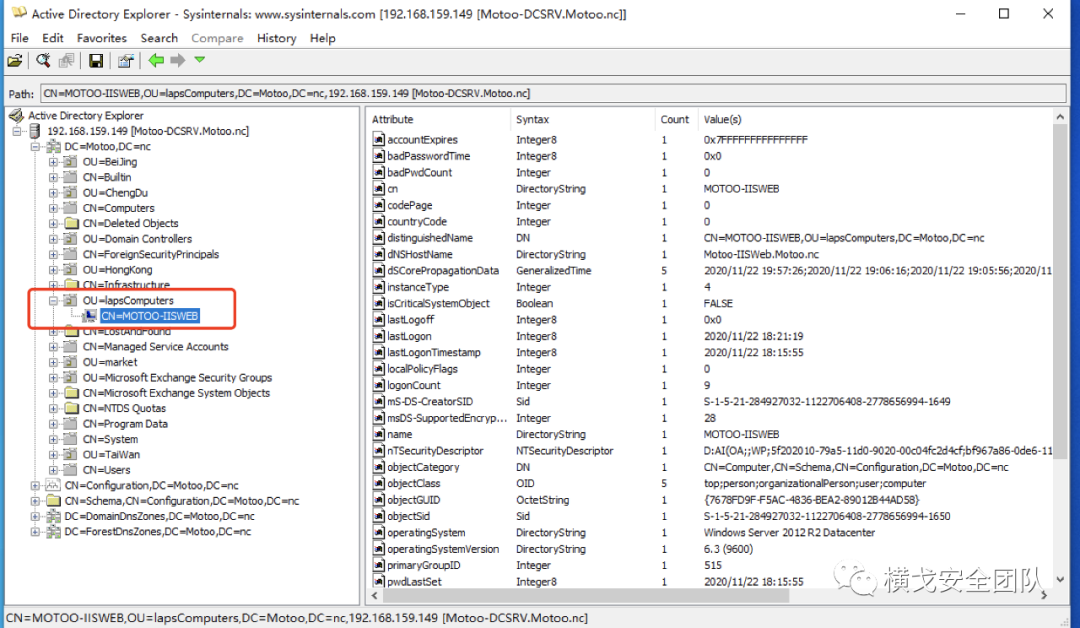The width and height of the screenshot is (1080, 628).
Task: Click inside the Path address field
Action: pos(400,91)
